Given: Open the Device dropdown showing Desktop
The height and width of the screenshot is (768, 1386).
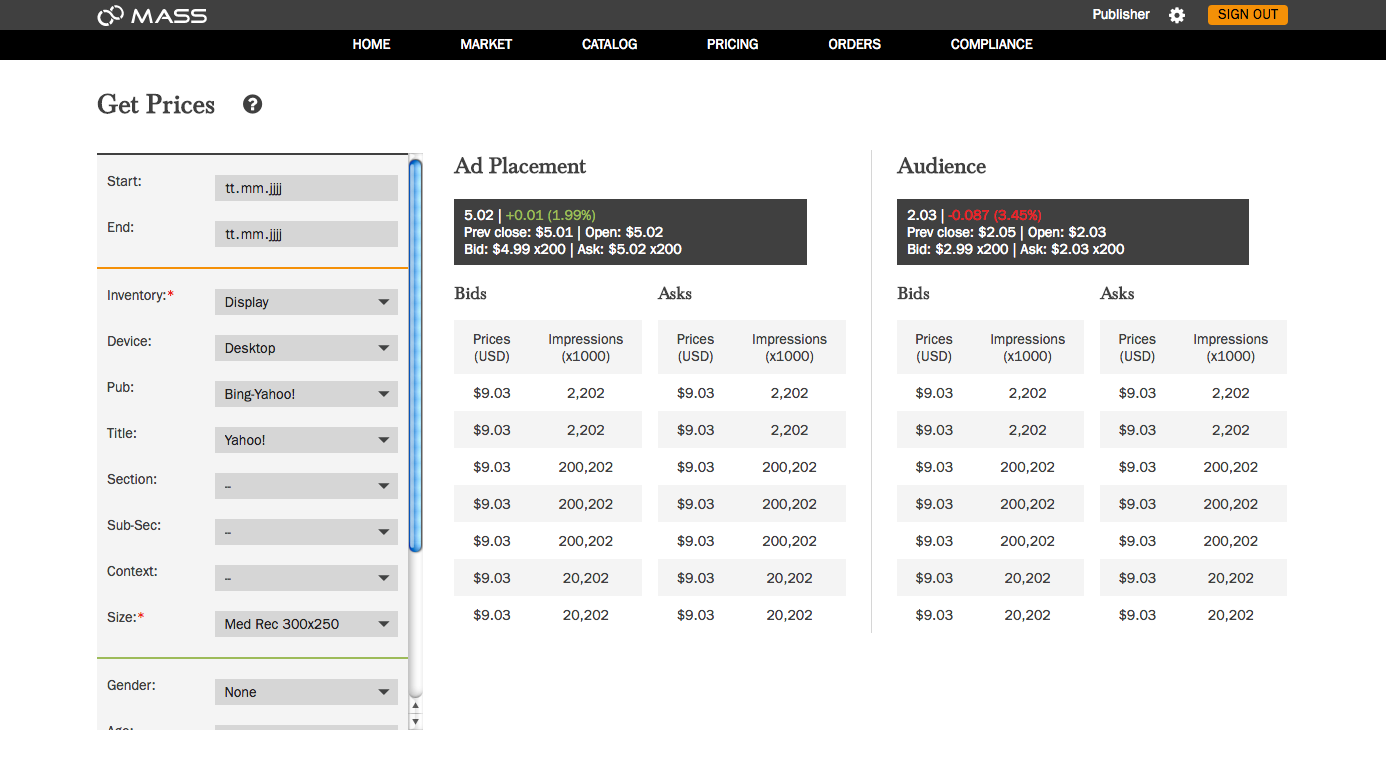Looking at the screenshot, I should click(x=306, y=348).
